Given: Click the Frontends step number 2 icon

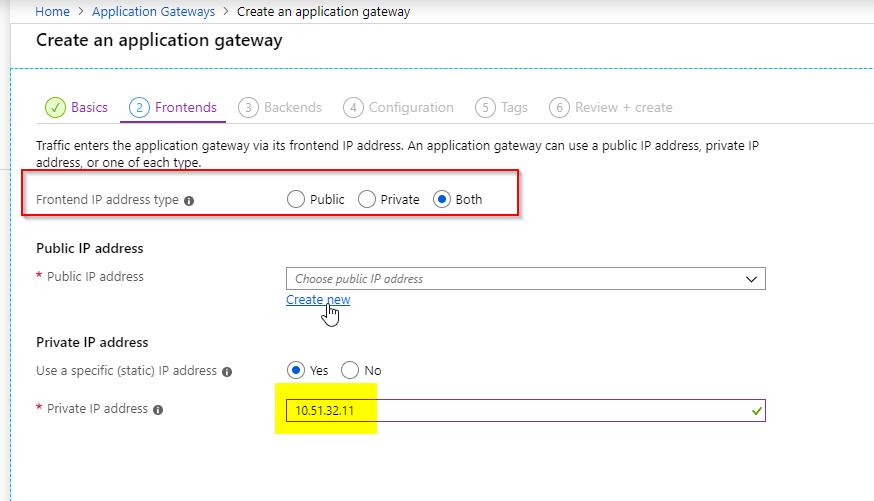Looking at the screenshot, I should click(x=140, y=107).
